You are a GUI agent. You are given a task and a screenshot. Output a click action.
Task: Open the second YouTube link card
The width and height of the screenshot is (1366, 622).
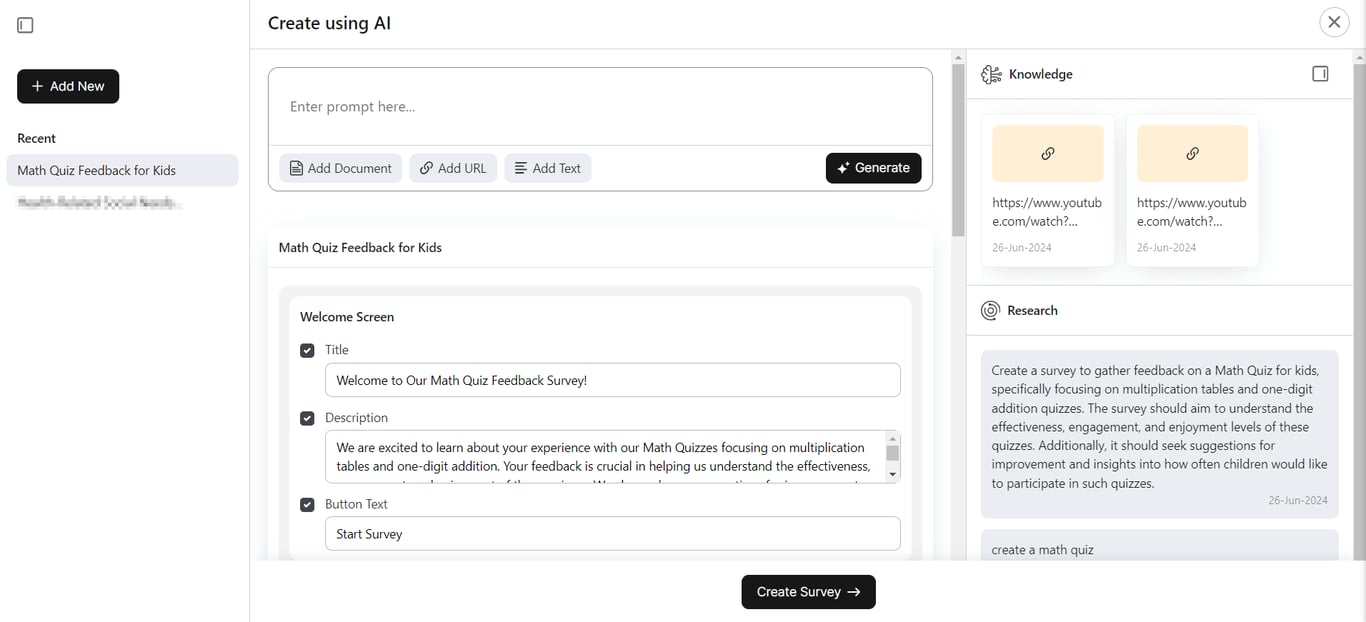[x=1192, y=190]
